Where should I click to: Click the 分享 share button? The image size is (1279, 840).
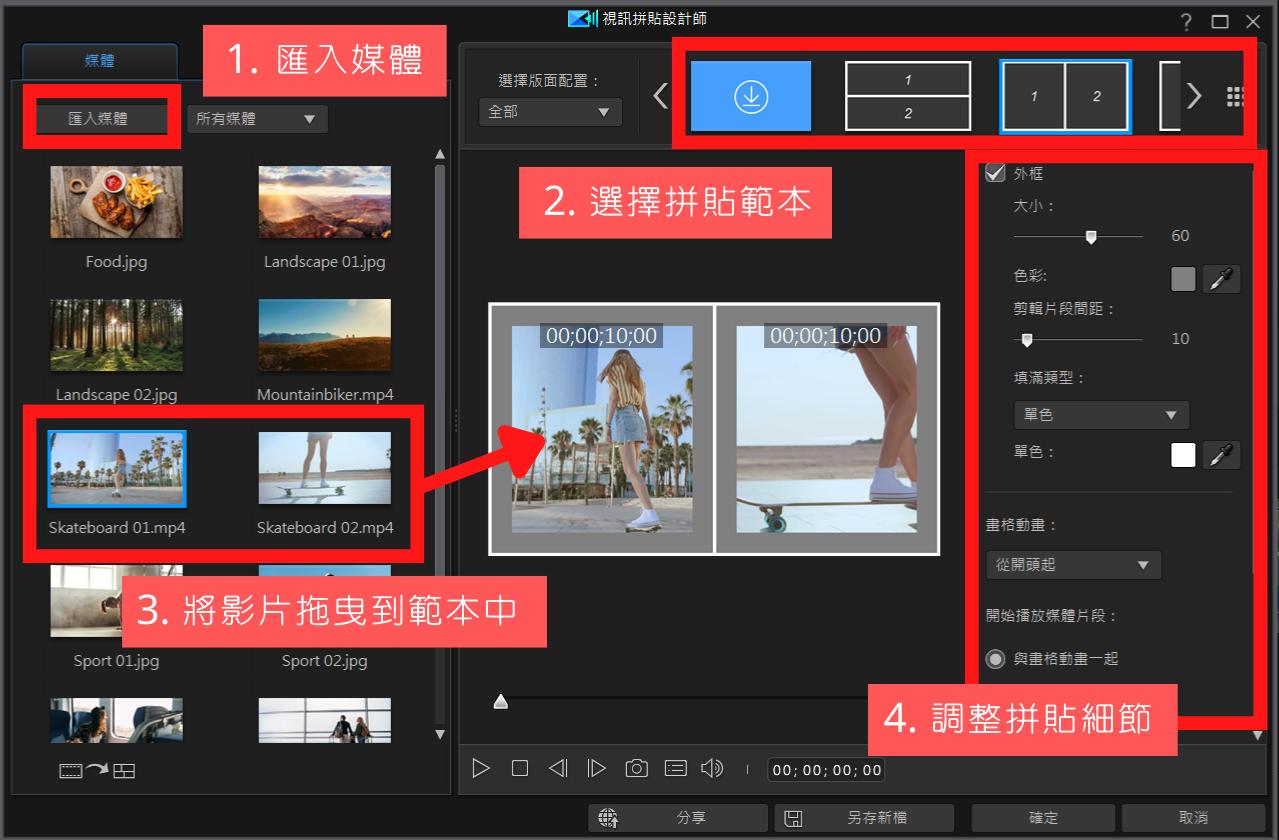coord(678,818)
